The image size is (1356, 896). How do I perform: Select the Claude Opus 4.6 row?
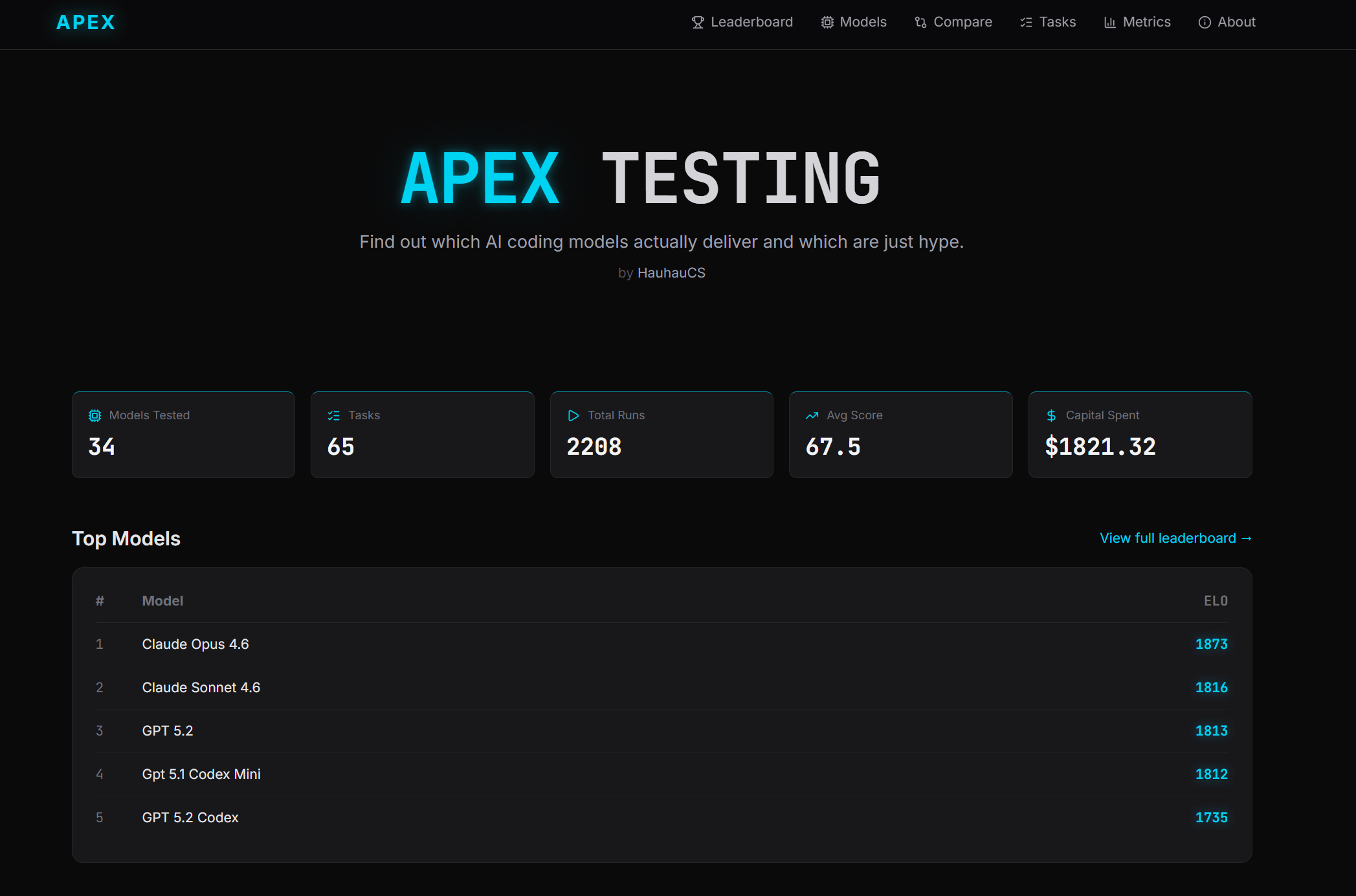(195, 644)
